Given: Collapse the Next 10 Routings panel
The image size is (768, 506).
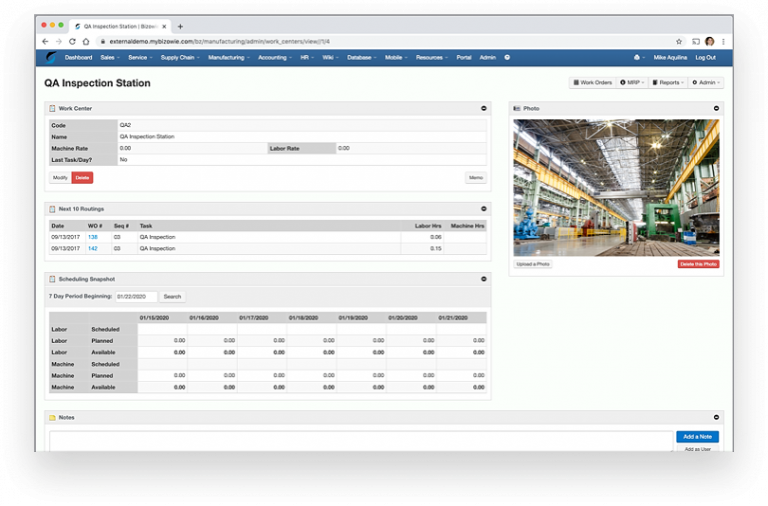Looking at the screenshot, I should [x=483, y=209].
